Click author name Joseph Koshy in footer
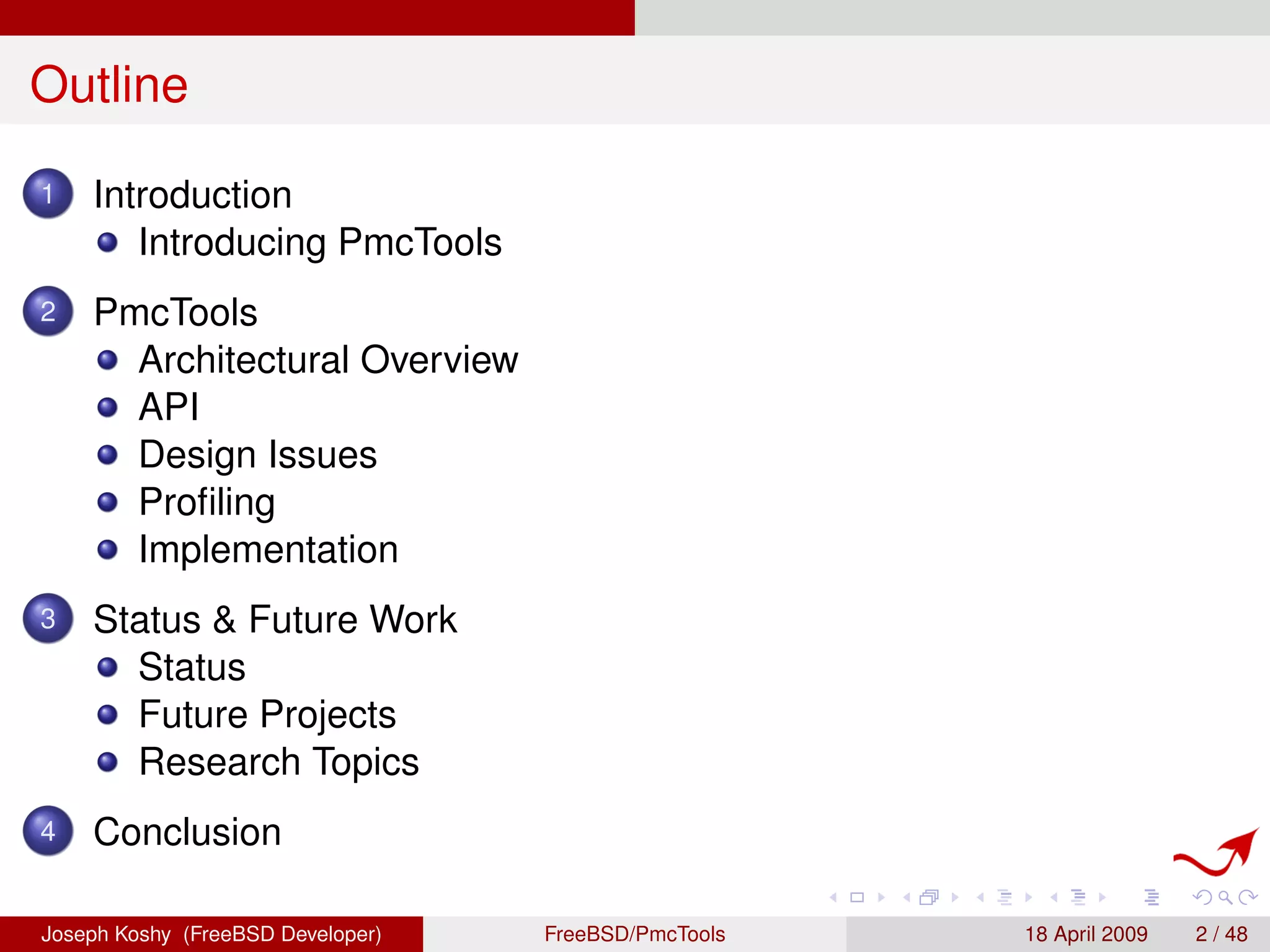Image resolution: width=1270 pixels, height=952 pixels. coord(105,934)
